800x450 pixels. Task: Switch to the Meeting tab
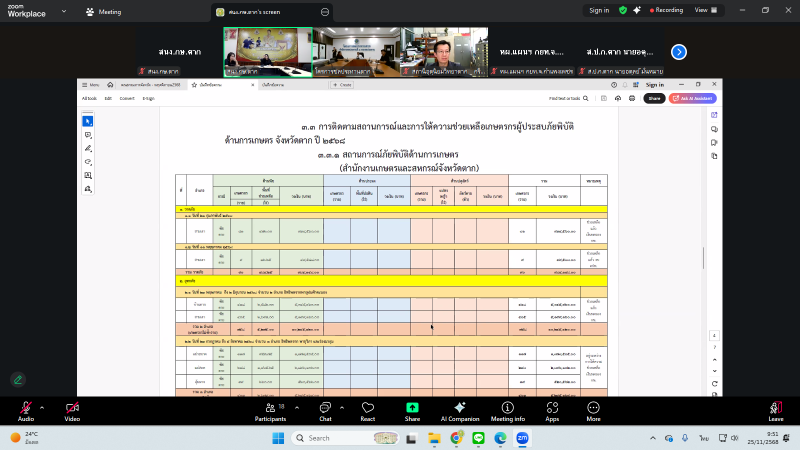pos(103,12)
